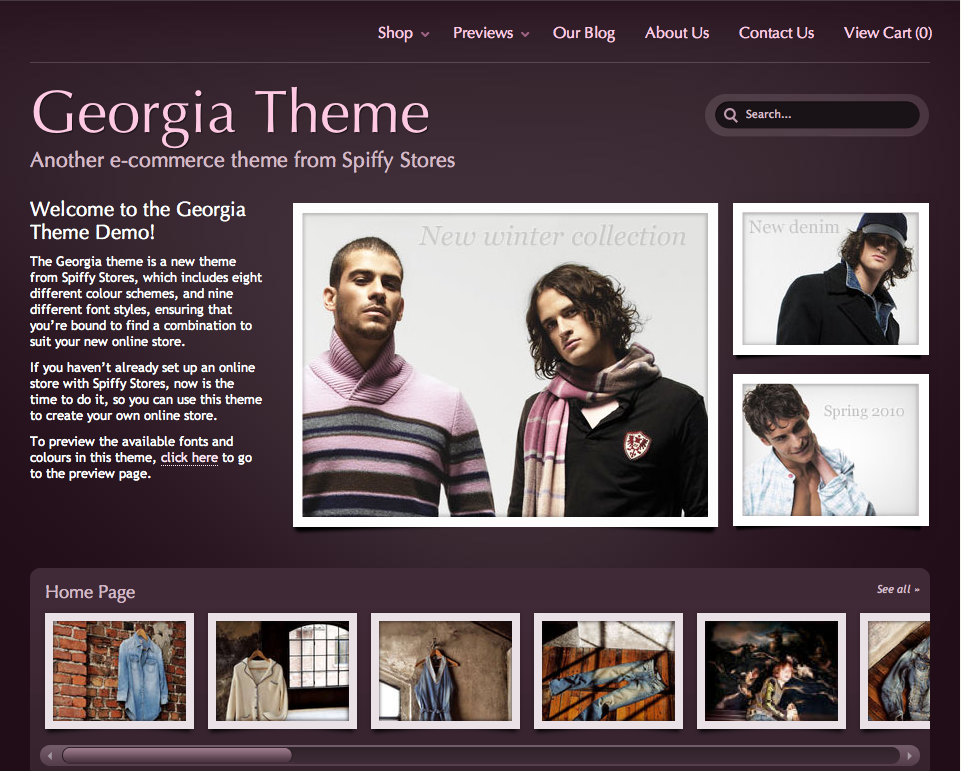Open the Spring 2010 banner image
Viewport: 961px width, 771px height.
click(x=831, y=450)
